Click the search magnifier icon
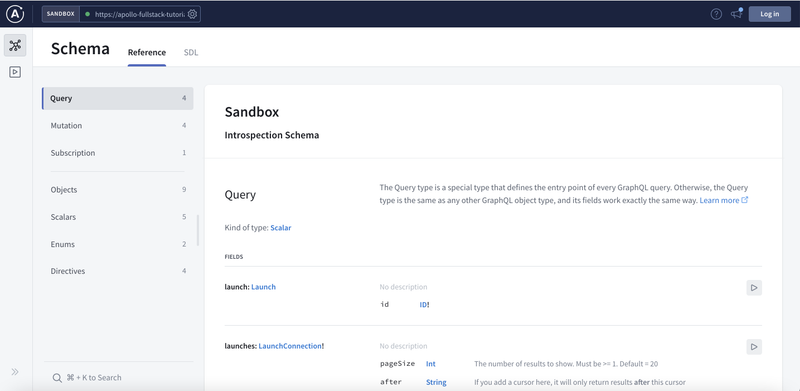This screenshot has height=391, width=800. click(x=57, y=378)
